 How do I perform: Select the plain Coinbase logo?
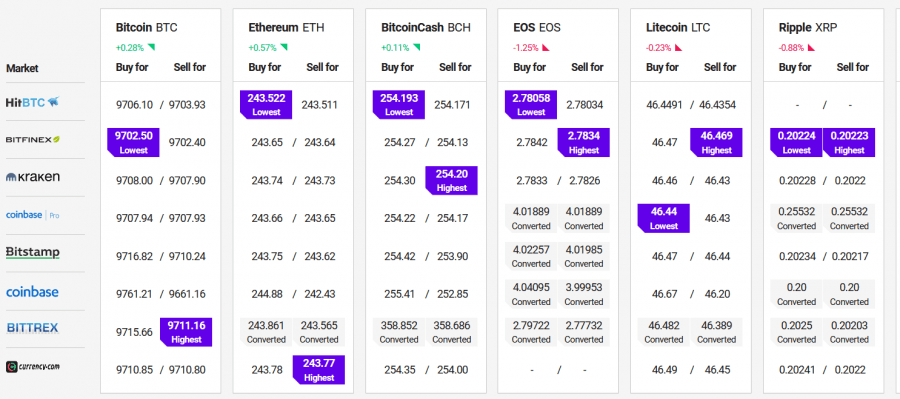(33, 292)
